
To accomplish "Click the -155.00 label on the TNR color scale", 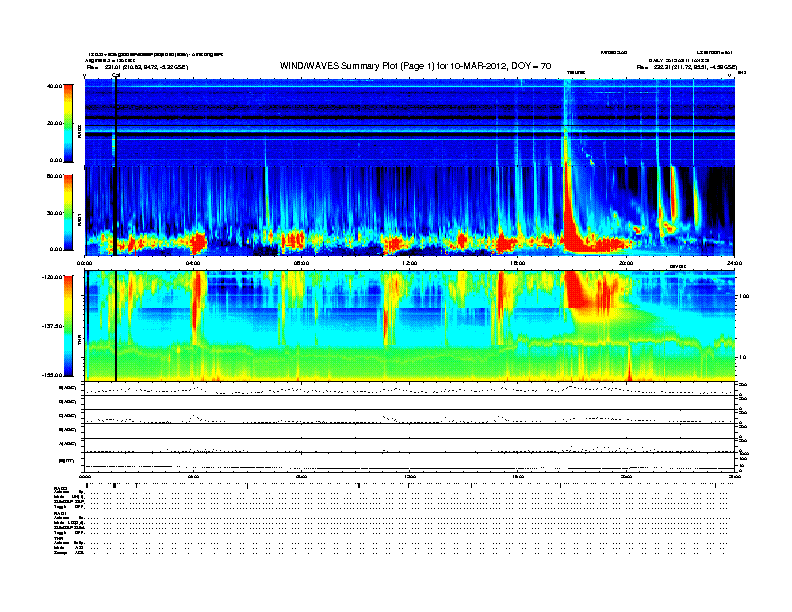I will click(x=53, y=375).
